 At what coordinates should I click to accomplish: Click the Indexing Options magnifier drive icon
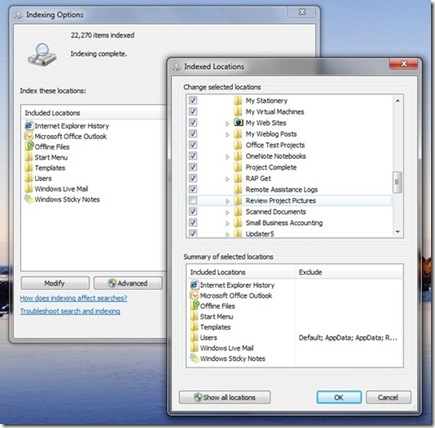pos(42,54)
